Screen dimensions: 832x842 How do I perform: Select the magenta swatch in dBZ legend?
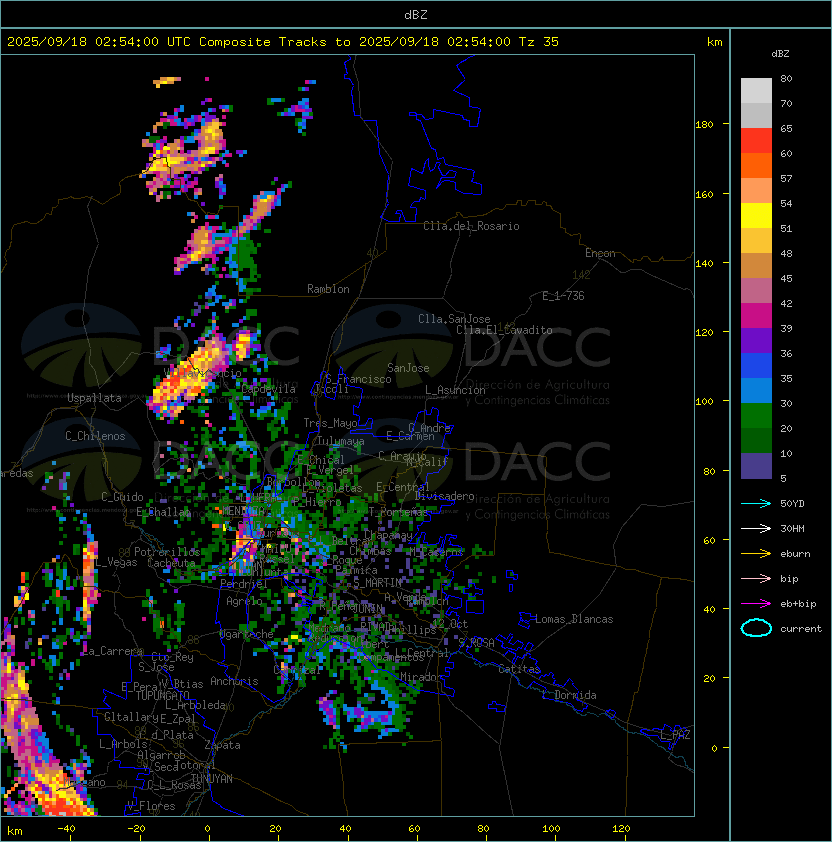(x=756, y=315)
